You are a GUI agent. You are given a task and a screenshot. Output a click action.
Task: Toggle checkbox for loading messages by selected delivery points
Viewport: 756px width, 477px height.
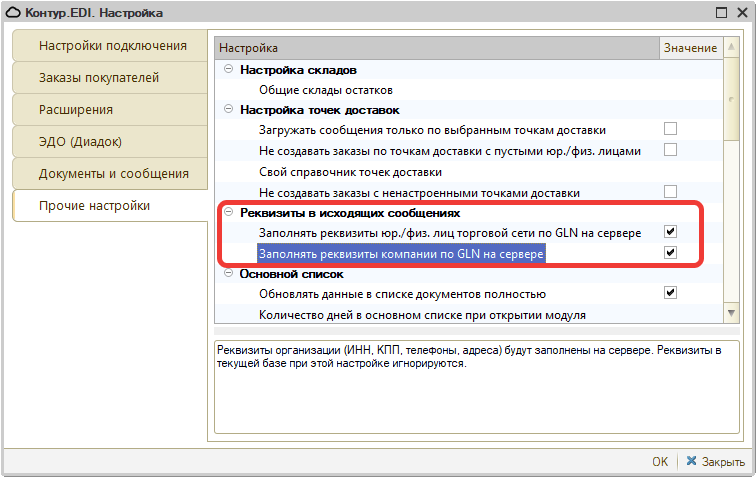[x=671, y=129]
